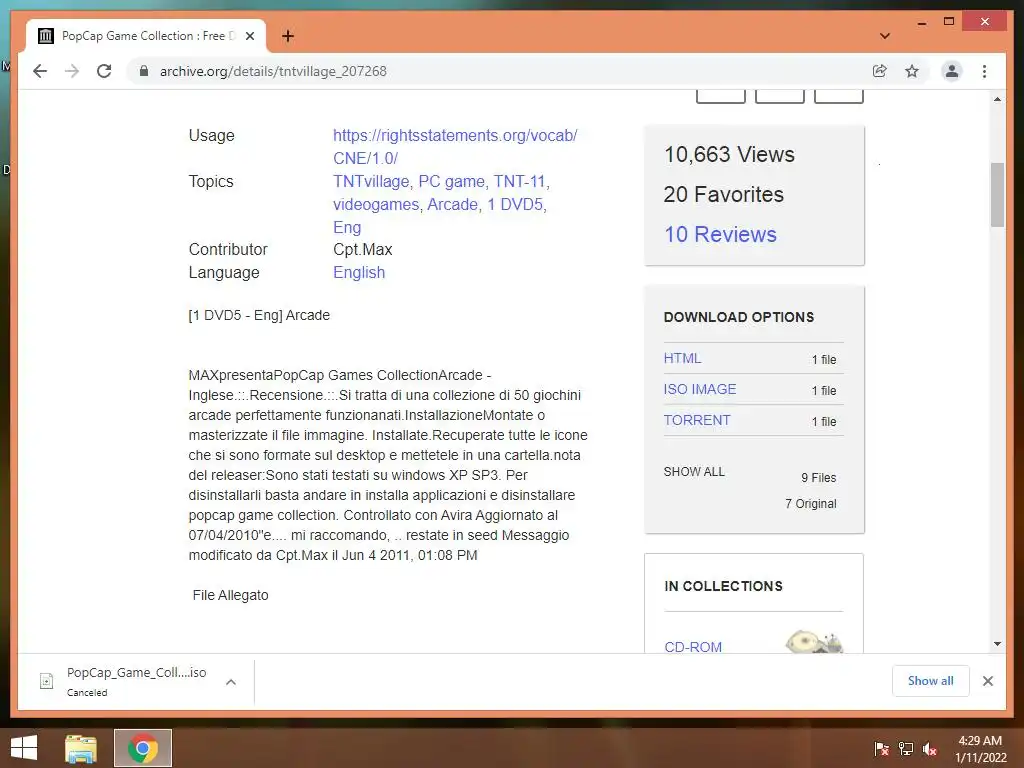Open the Arcade topic link
The width and height of the screenshot is (1024, 768).
(x=453, y=204)
